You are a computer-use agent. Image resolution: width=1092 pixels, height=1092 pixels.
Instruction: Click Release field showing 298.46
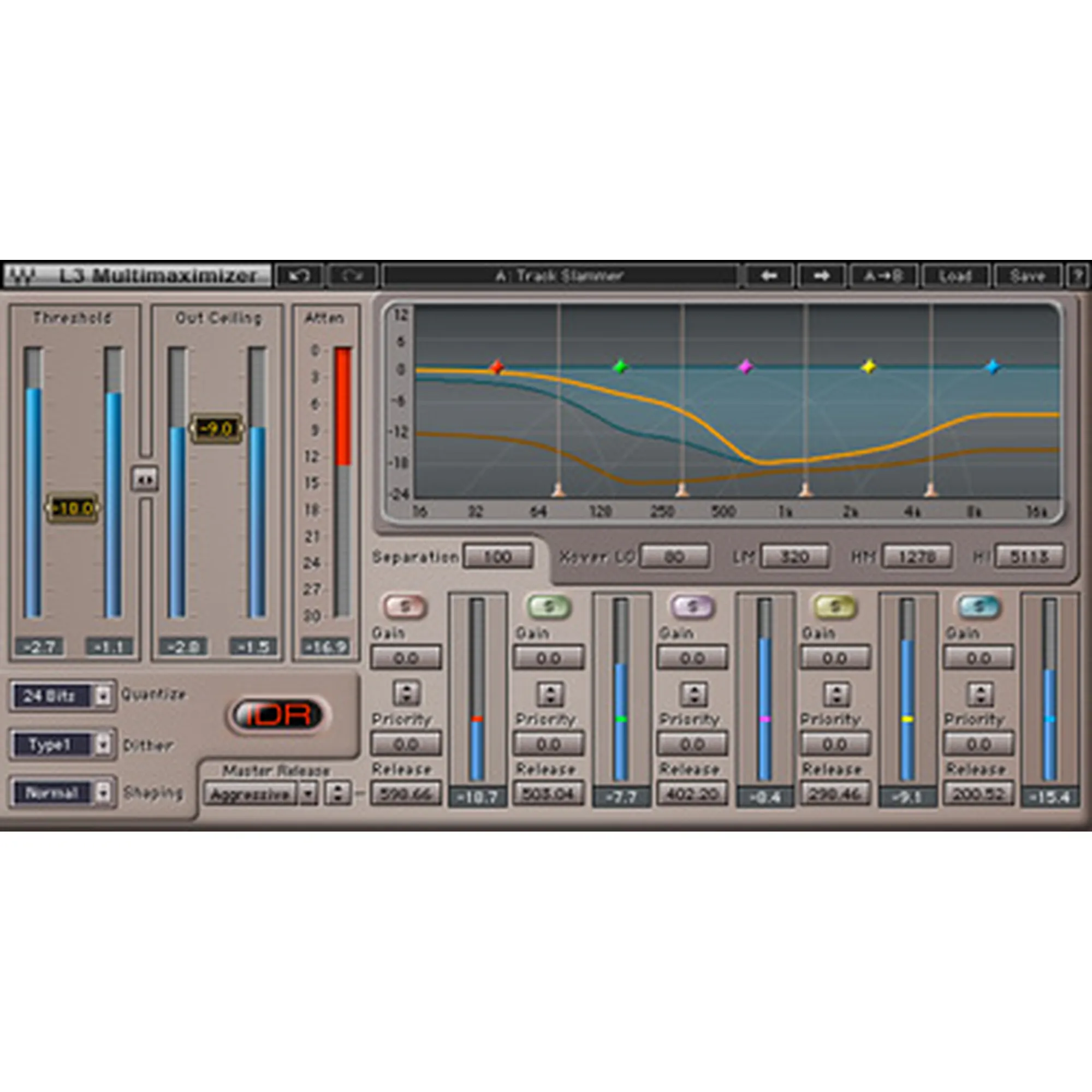click(x=835, y=794)
